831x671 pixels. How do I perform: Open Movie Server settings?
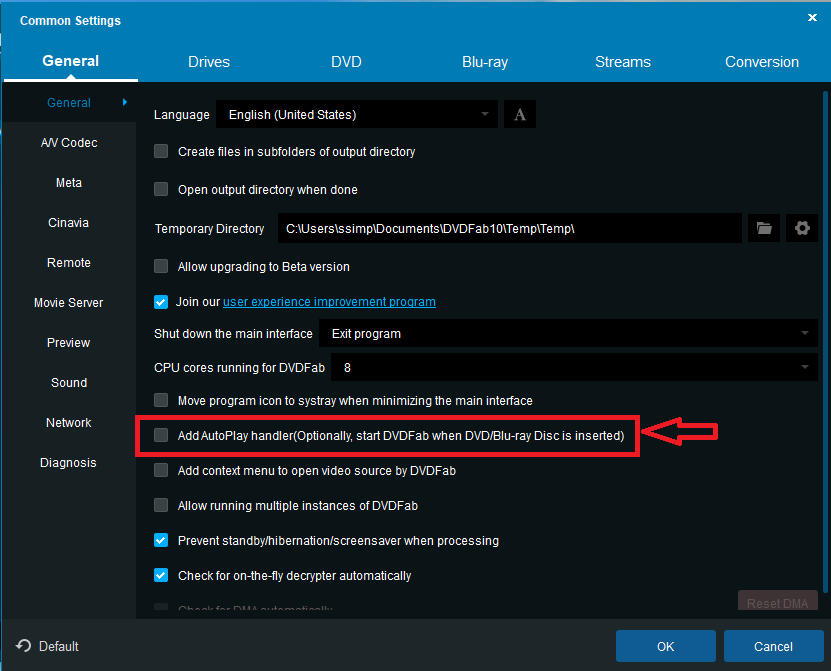[x=69, y=303]
